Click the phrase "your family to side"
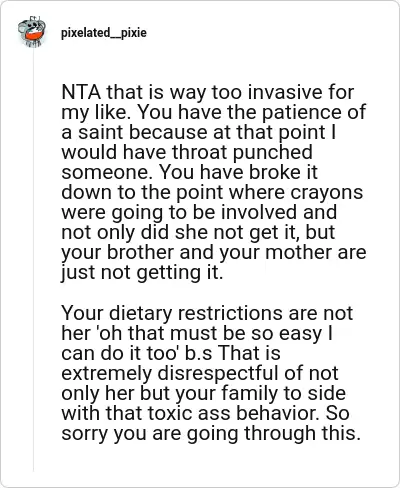The image size is (400, 488). pos(260,393)
